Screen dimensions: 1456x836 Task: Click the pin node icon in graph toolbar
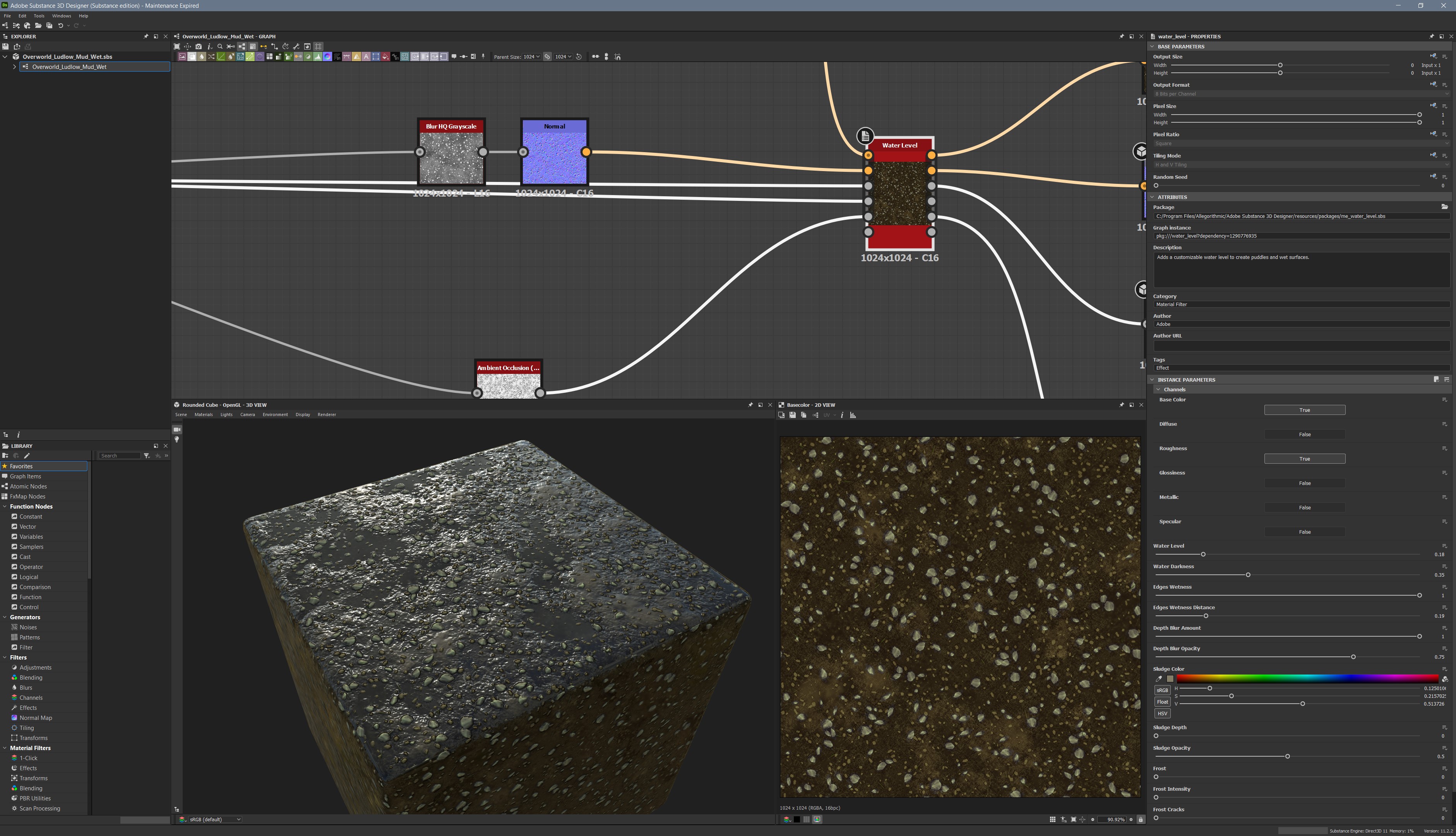point(483,56)
